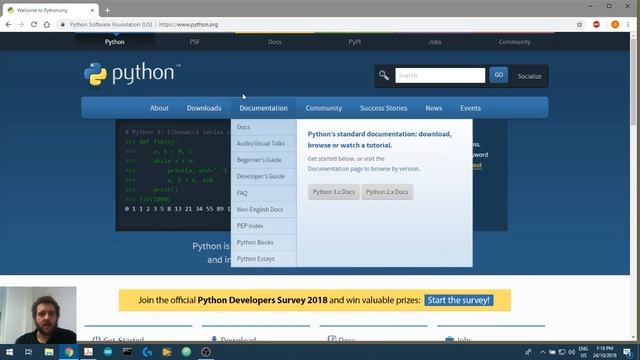640x360 pixels.
Task: Open Windows notification center
Action: click(x=627, y=352)
